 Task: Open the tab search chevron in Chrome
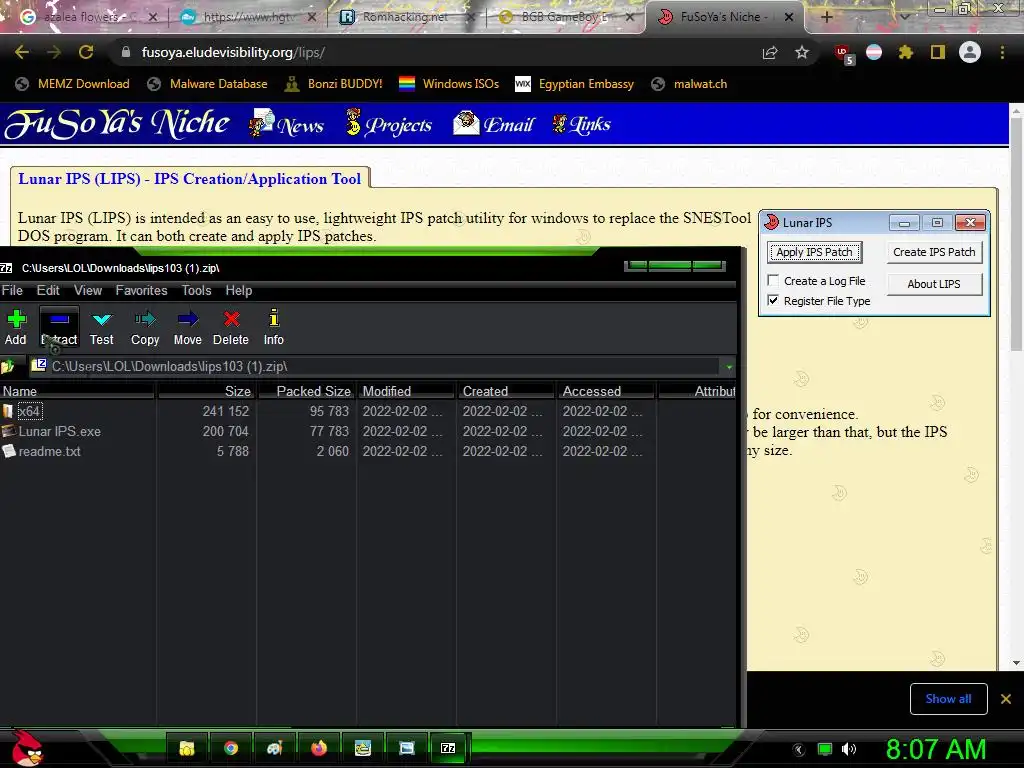904,17
